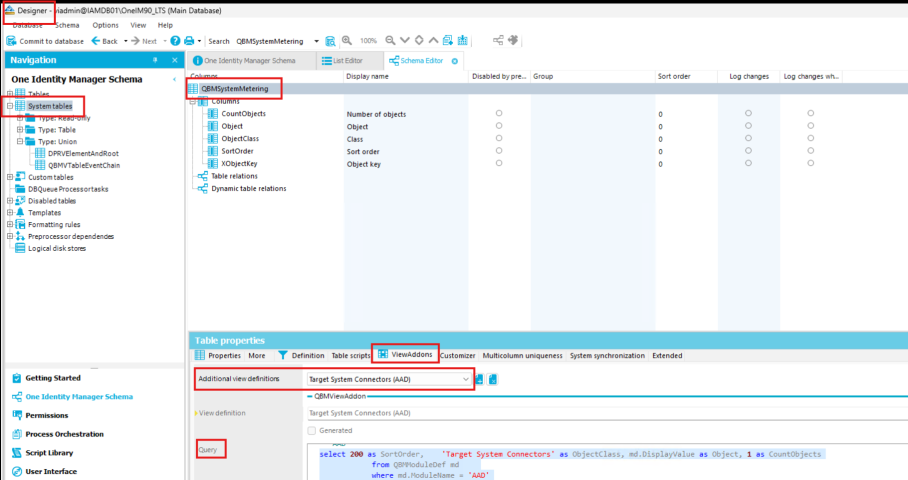The width and height of the screenshot is (908, 480).
Task: Collapse the Type: Union folder node
Action: coord(20,141)
